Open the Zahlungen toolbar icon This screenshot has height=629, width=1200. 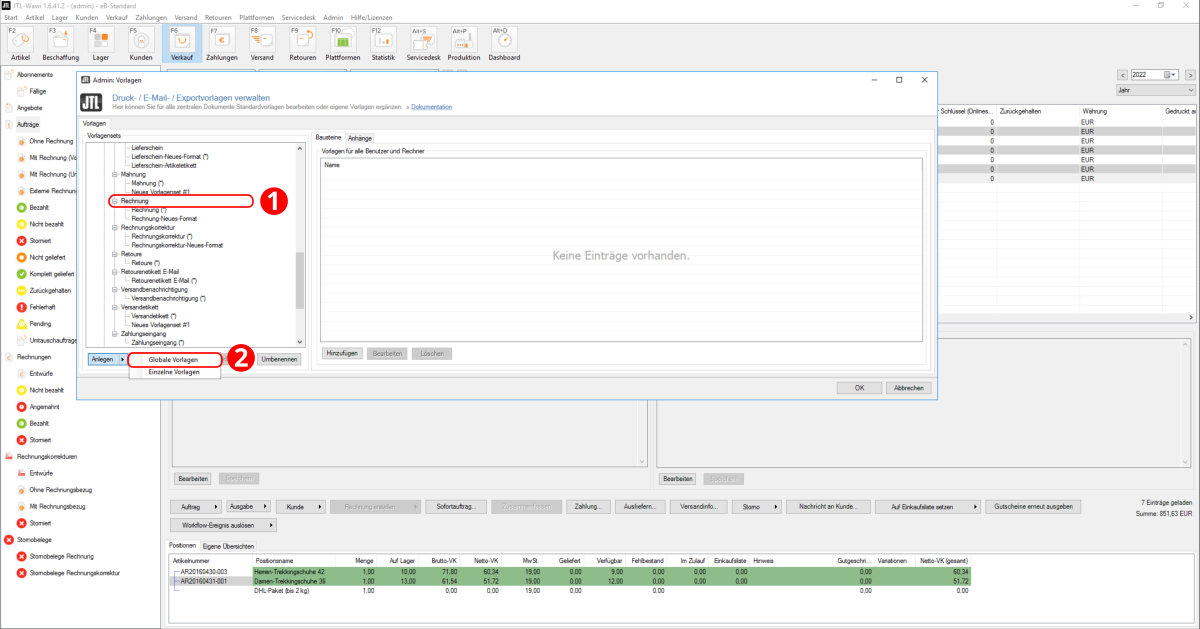coord(221,43)
